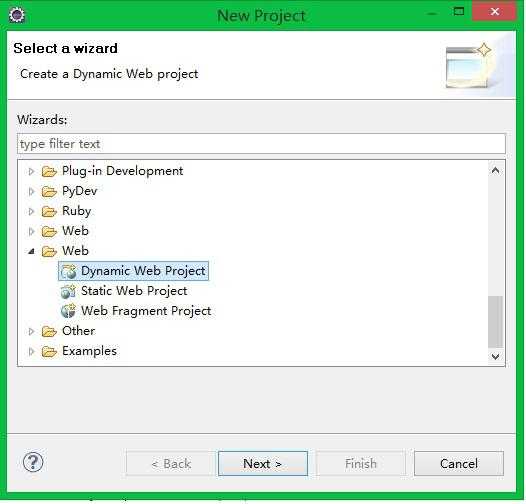Click the PyDev folder icon

[x=49, y=192]
